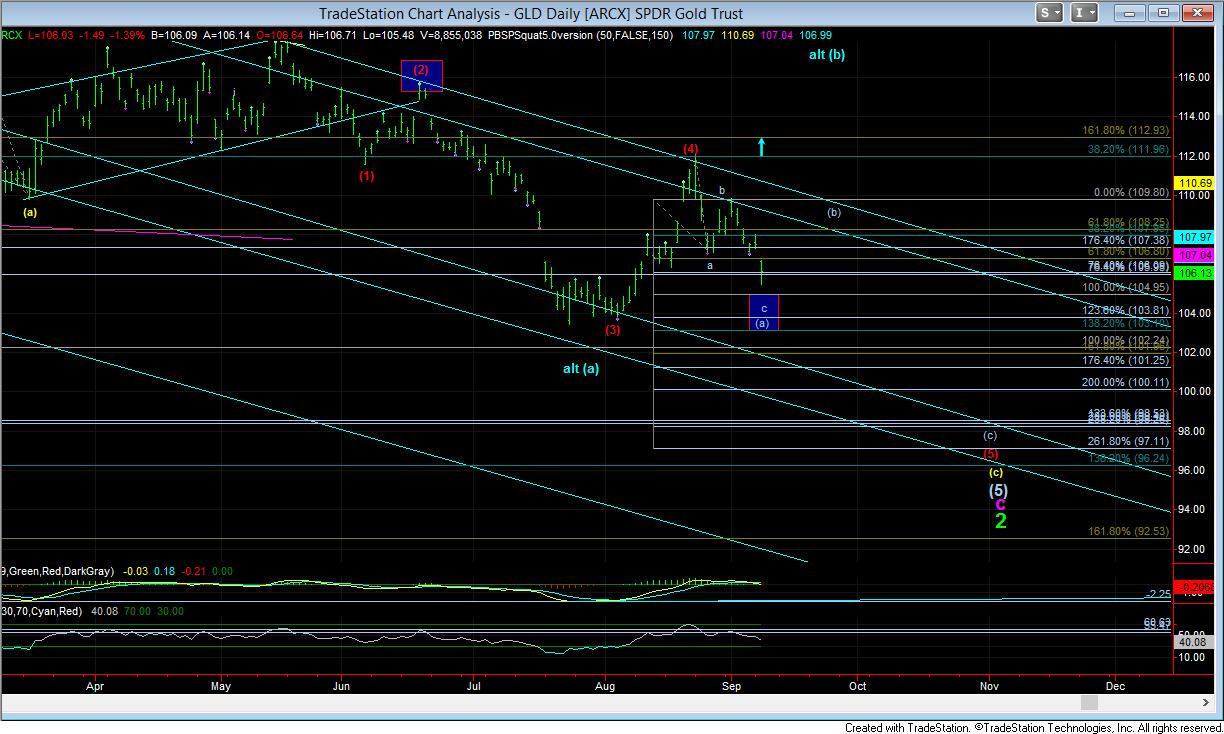Screen dimensions: 1224x734
Task: Select the large green '2' wave label
Action: point(1000,520)
